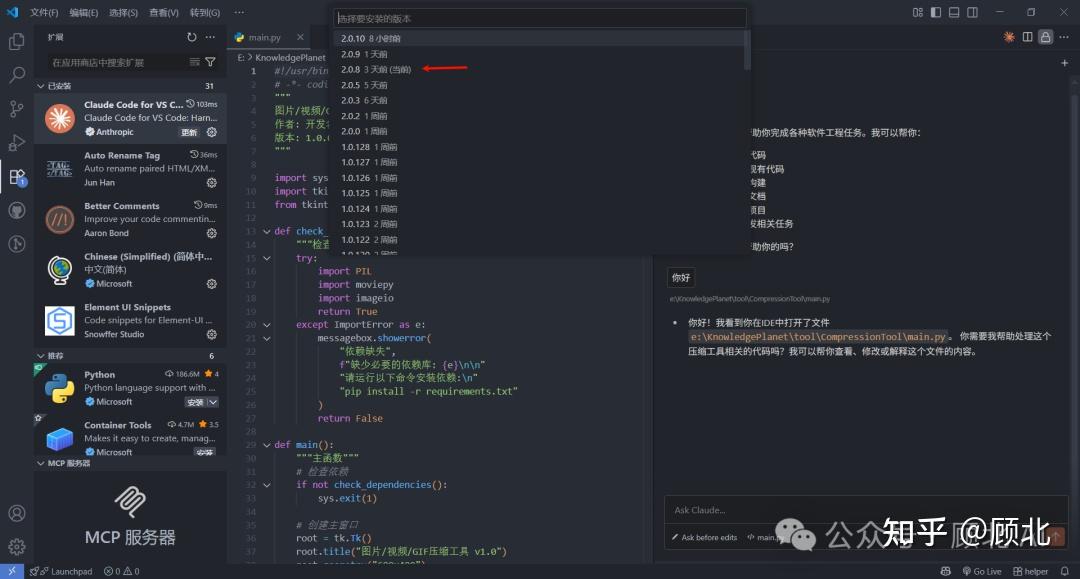Open the GitHub view in activity bar
This screenshot has height=579, width=1080.
(x=17, y=210)
